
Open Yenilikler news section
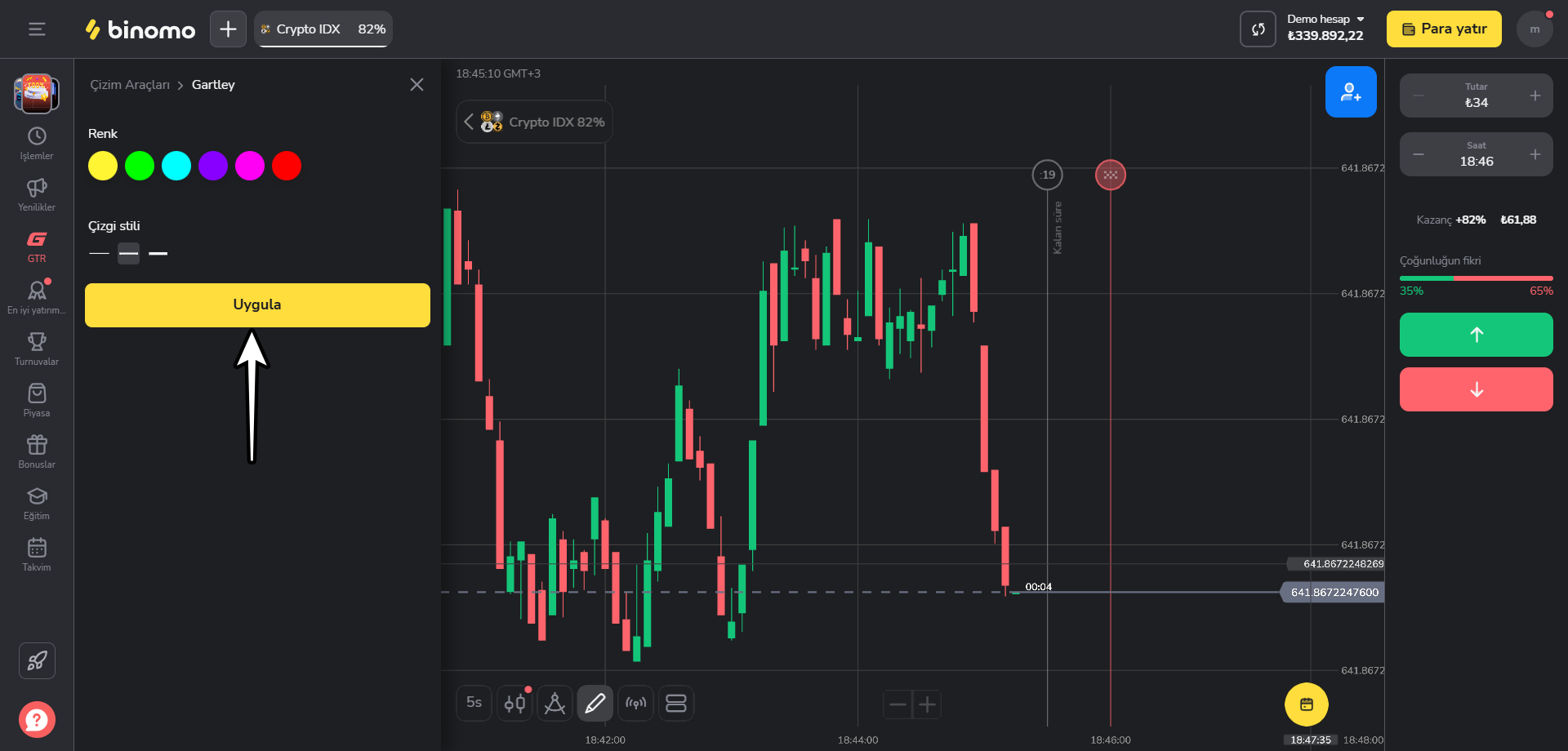coord(37,195)
